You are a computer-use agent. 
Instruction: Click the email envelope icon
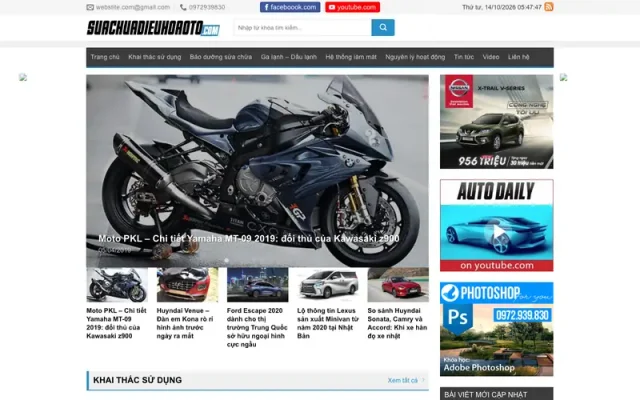click(90, 7)
